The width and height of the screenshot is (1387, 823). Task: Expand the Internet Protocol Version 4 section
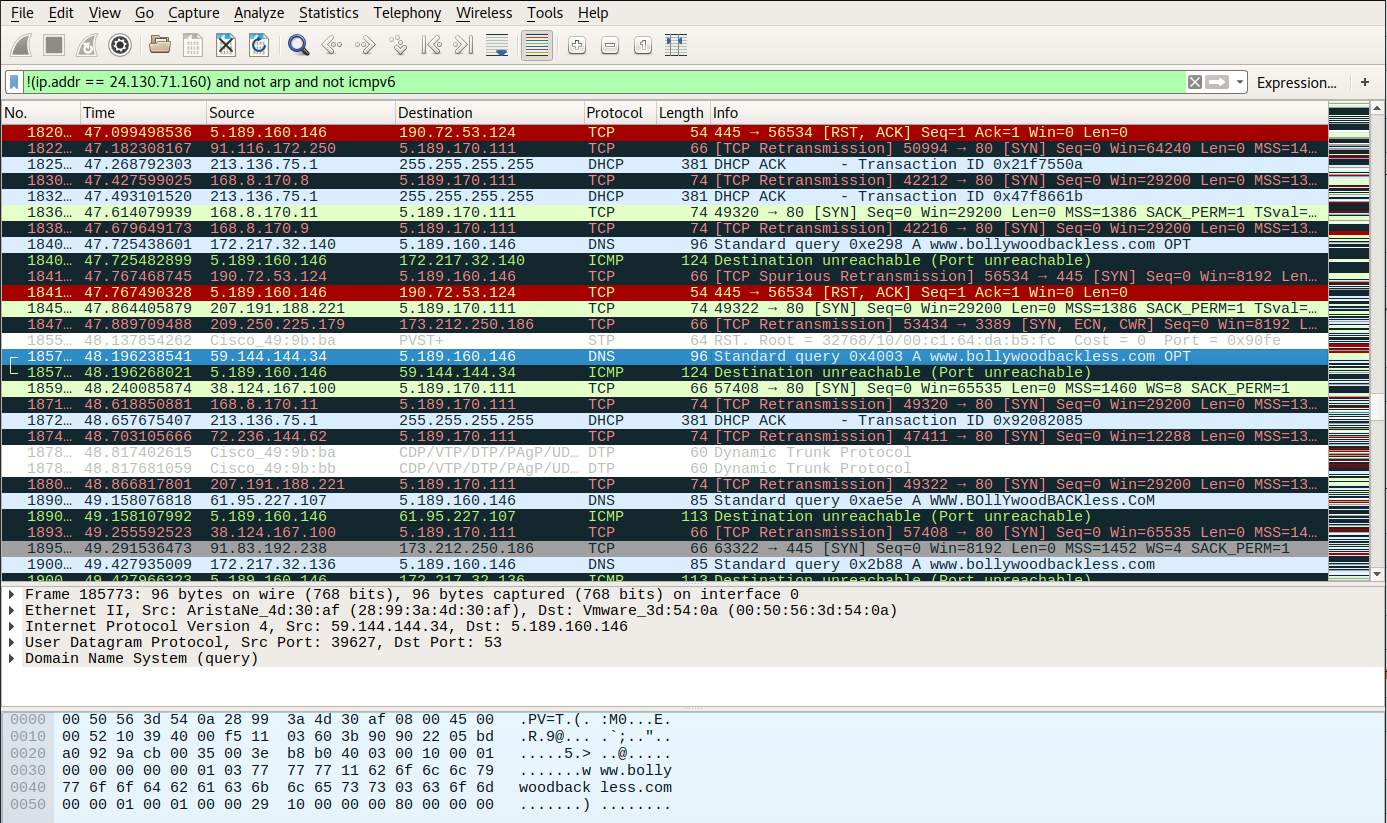11,624
